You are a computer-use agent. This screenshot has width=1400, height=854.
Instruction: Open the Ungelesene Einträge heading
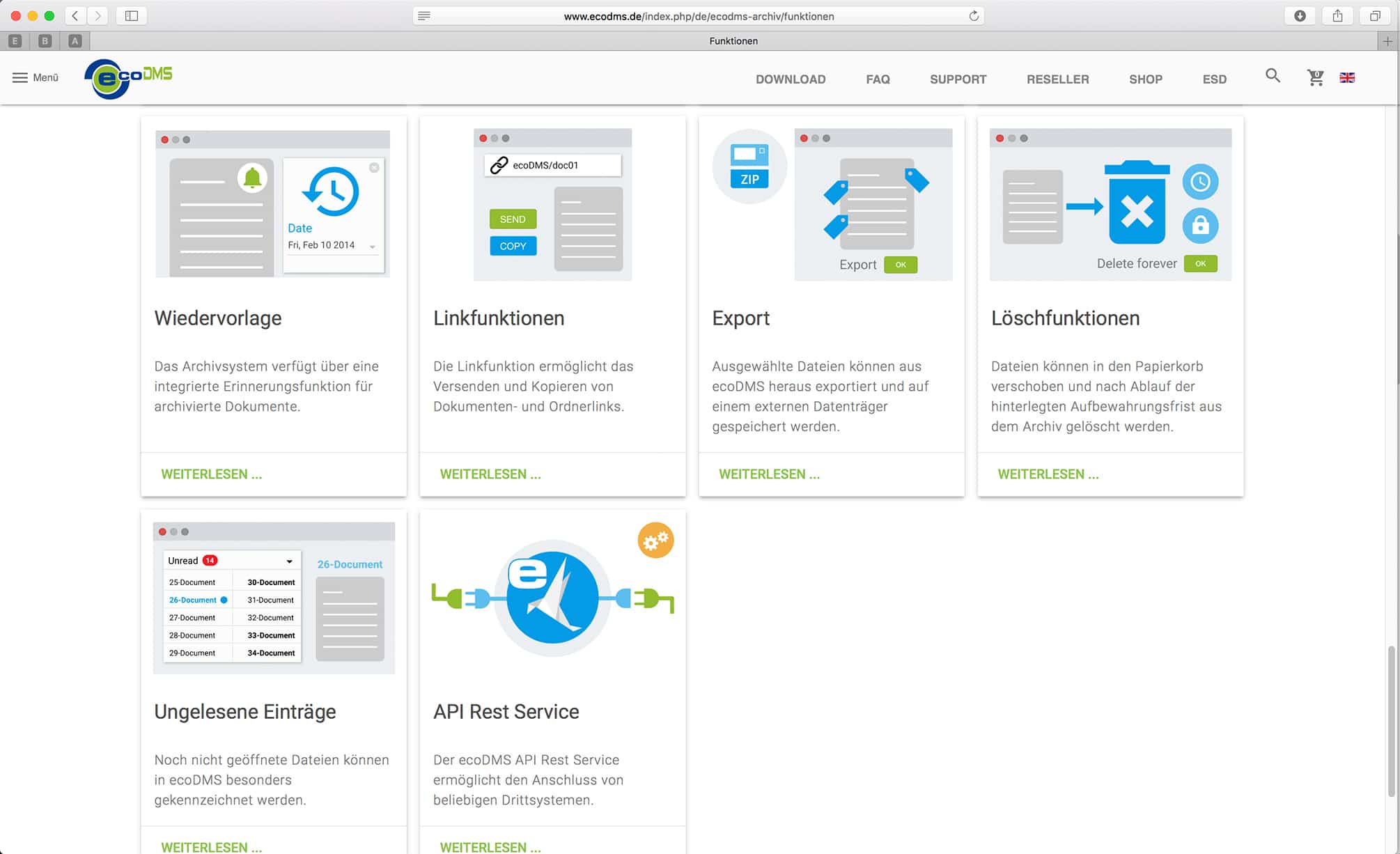coord(244,712)
